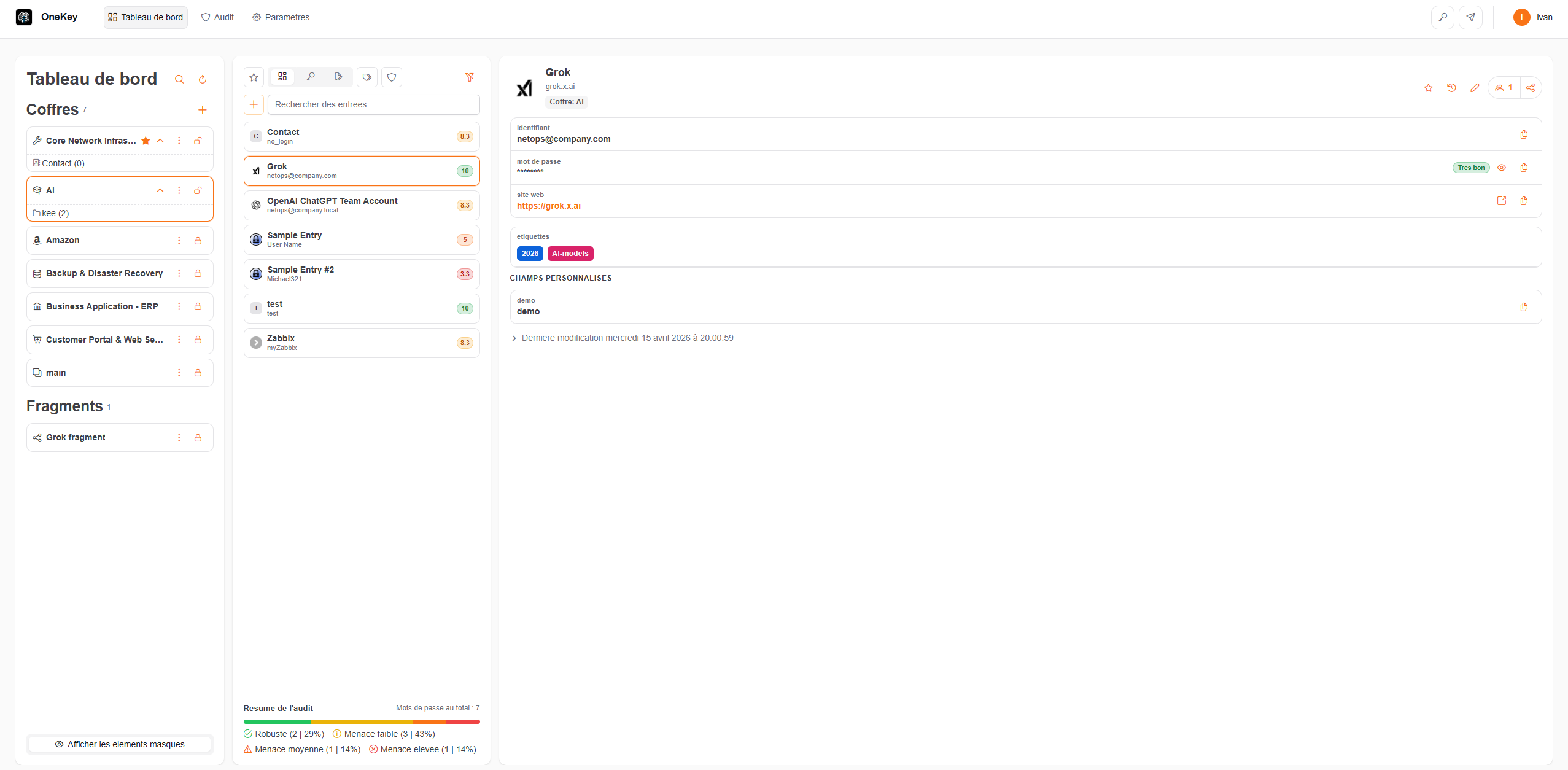
Task: Open options menu for Core Network Infras vault
Action: (x=179, y=141)
